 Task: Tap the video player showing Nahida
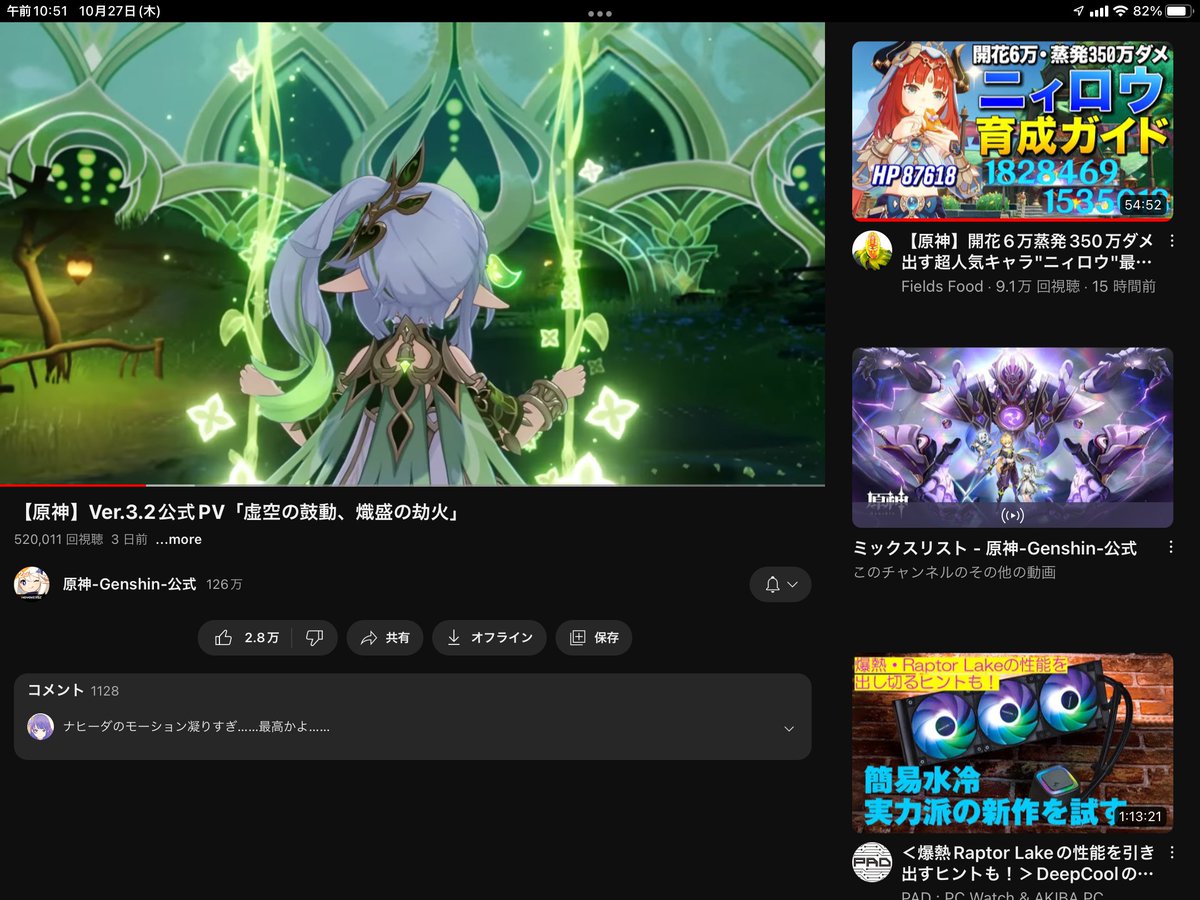[x=412, y=253]
